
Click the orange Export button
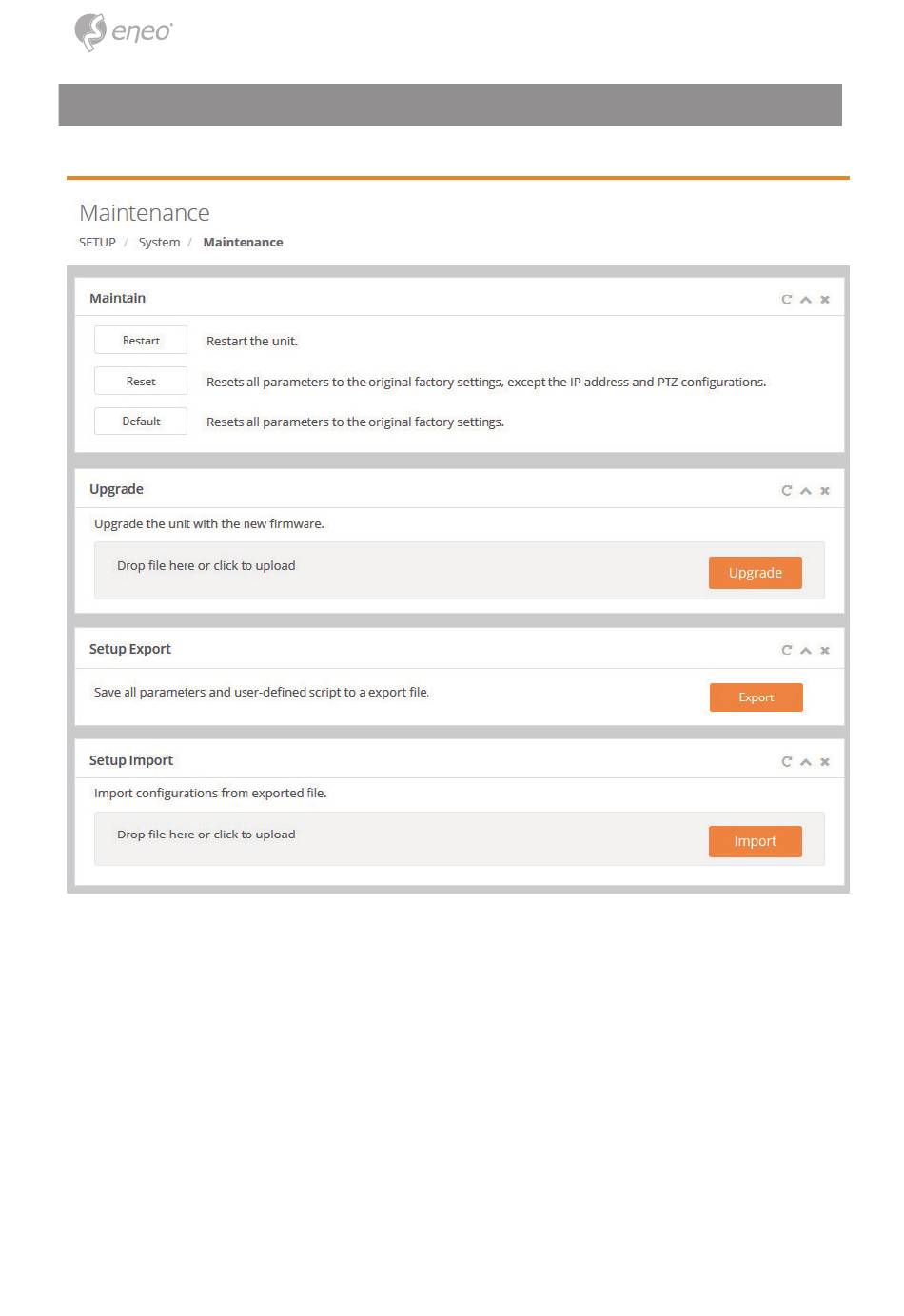click(x=757, y=697)
